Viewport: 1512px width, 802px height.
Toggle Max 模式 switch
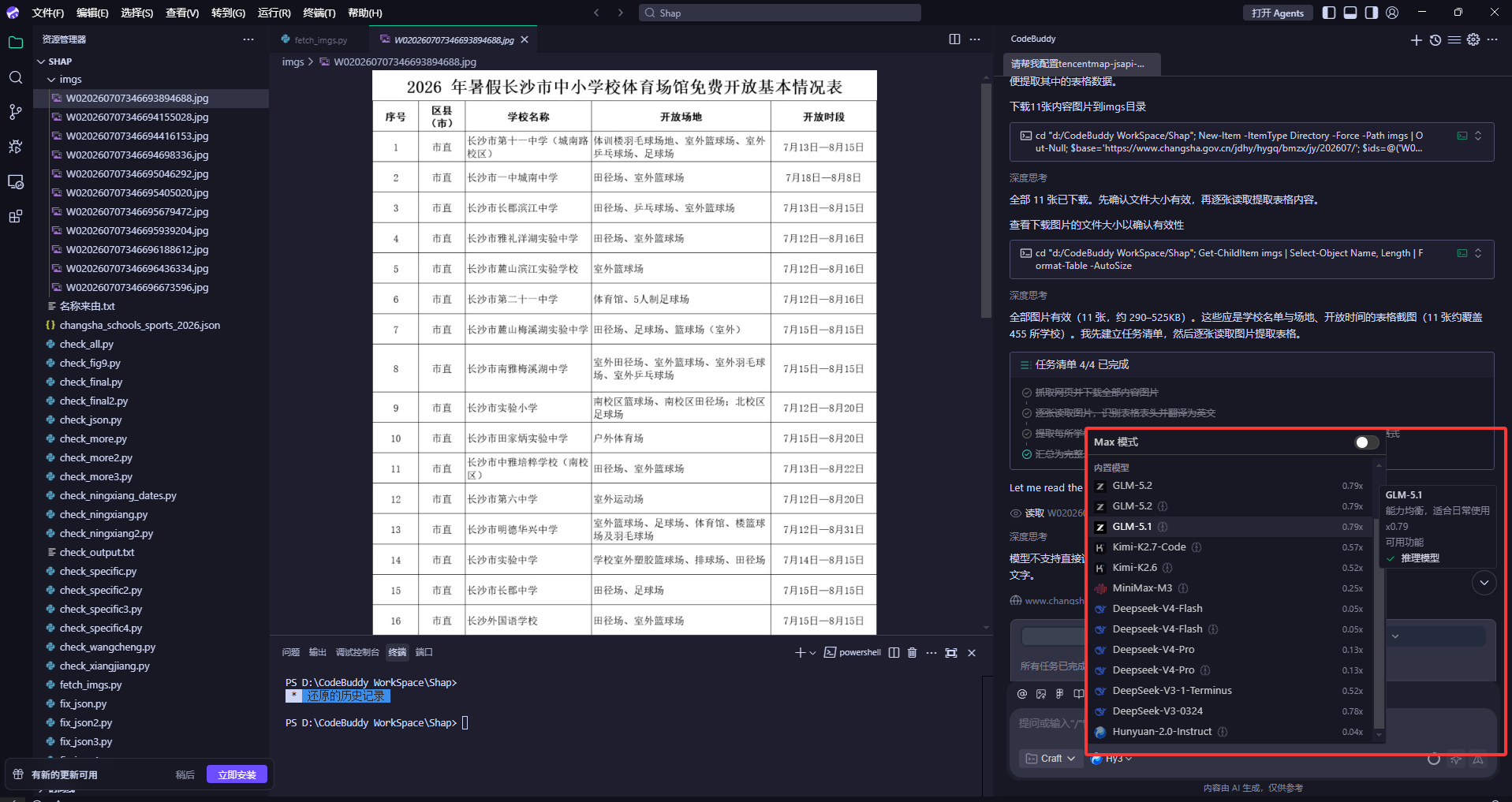tap(1367, 442)
